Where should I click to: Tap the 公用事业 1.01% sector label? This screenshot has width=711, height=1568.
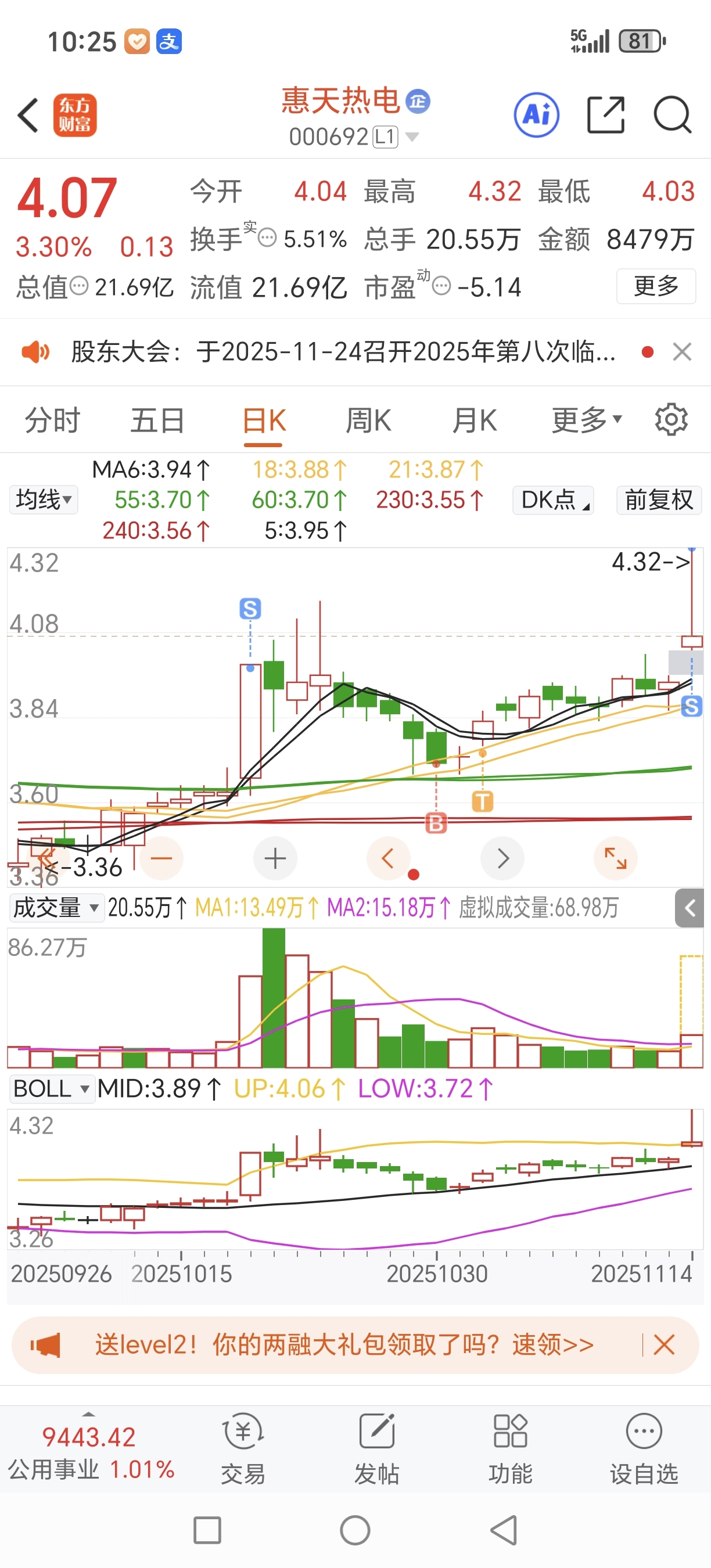click(x=91, y=1469)
